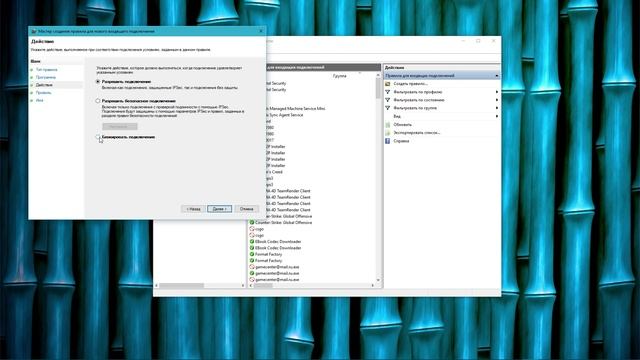The width and height of the screenshot is (640, 360).
Task: Expand submenu arrow of Фильтровать по профилю
Action: tap(497, 92)
